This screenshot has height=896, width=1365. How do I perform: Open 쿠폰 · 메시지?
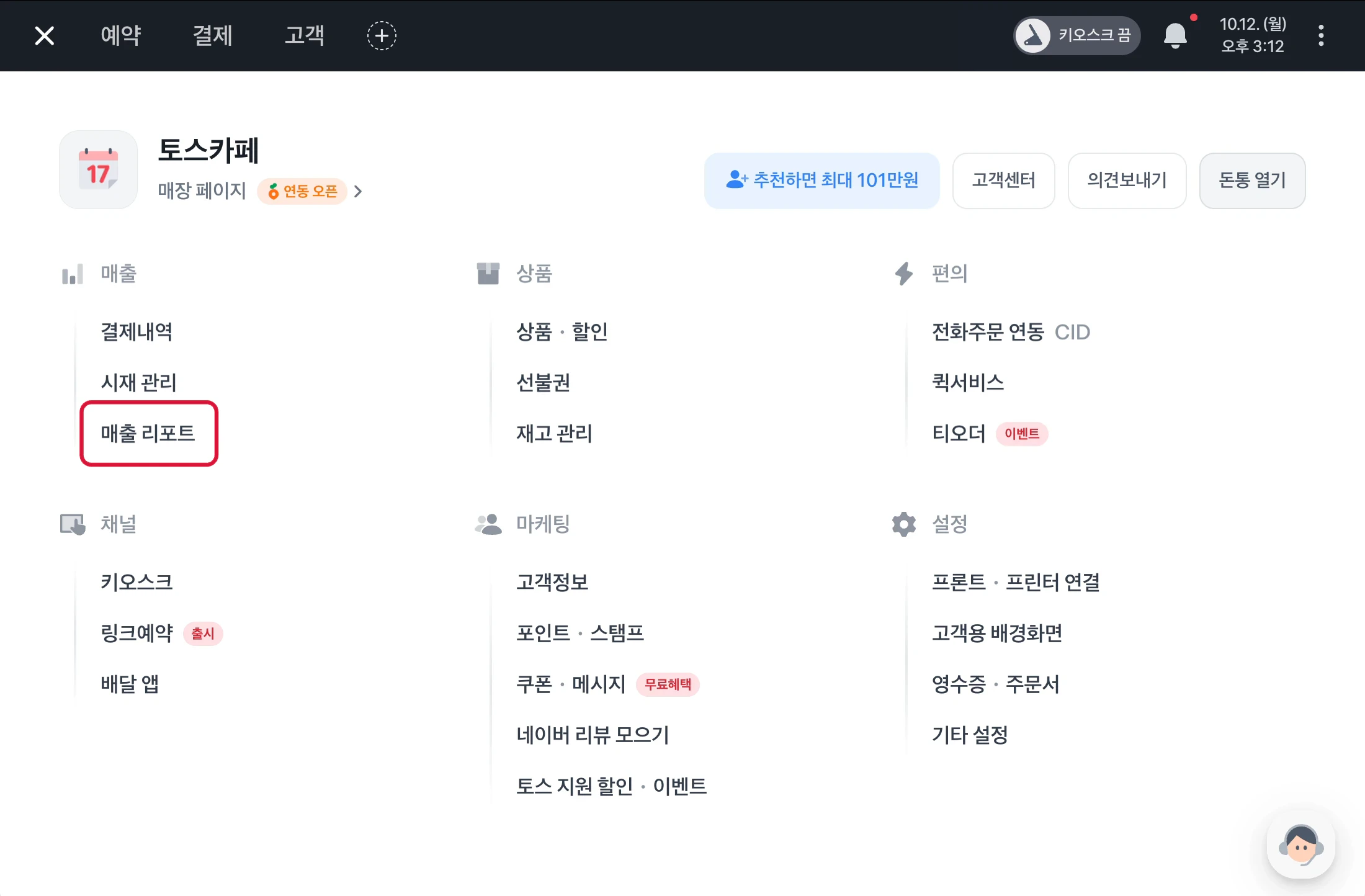[571, 684]
